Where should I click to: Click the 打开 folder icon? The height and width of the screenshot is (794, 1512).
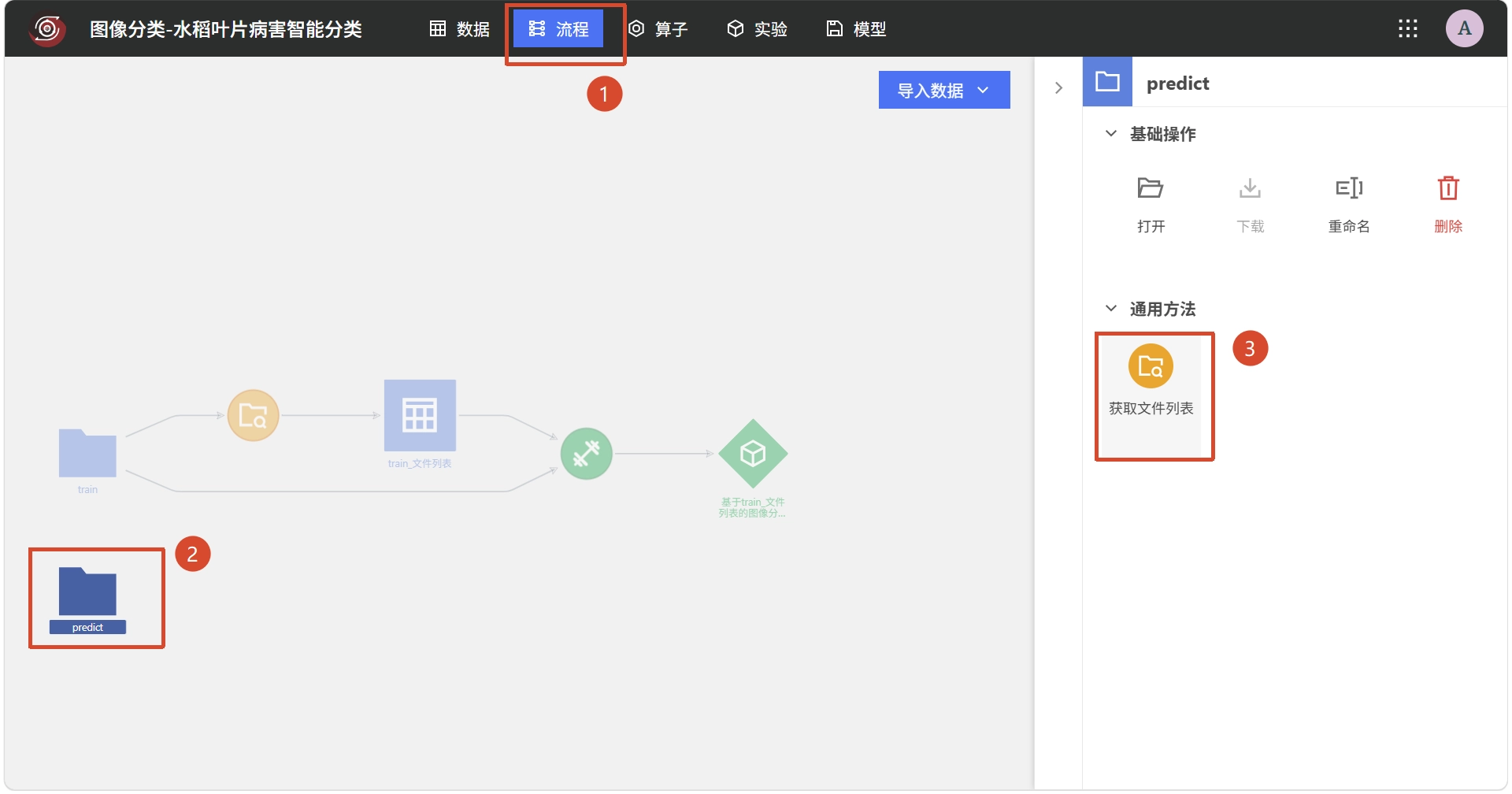[x=1151, y=188]
